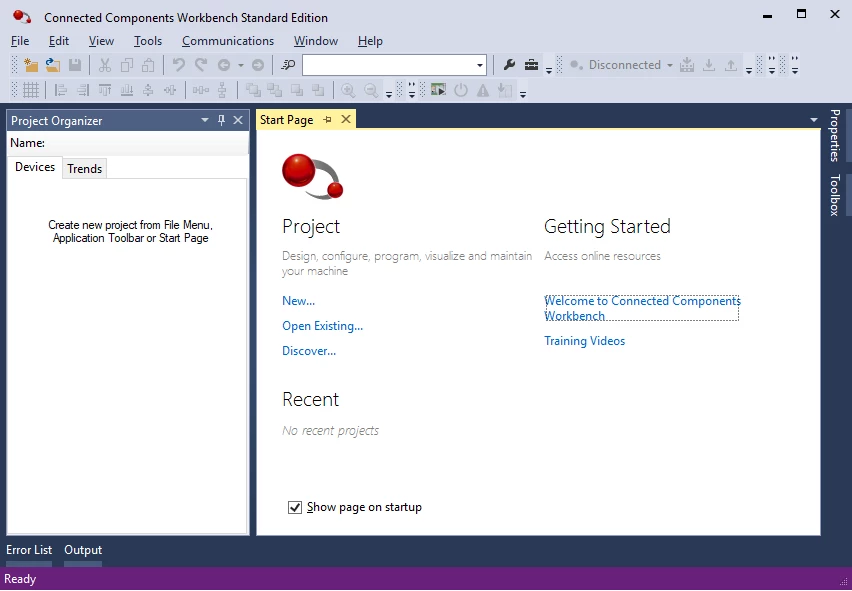The width and height of the screenshot is (852, 591).
Task: Click the Open Project folder icon
Action: click(x=53, y=65)
